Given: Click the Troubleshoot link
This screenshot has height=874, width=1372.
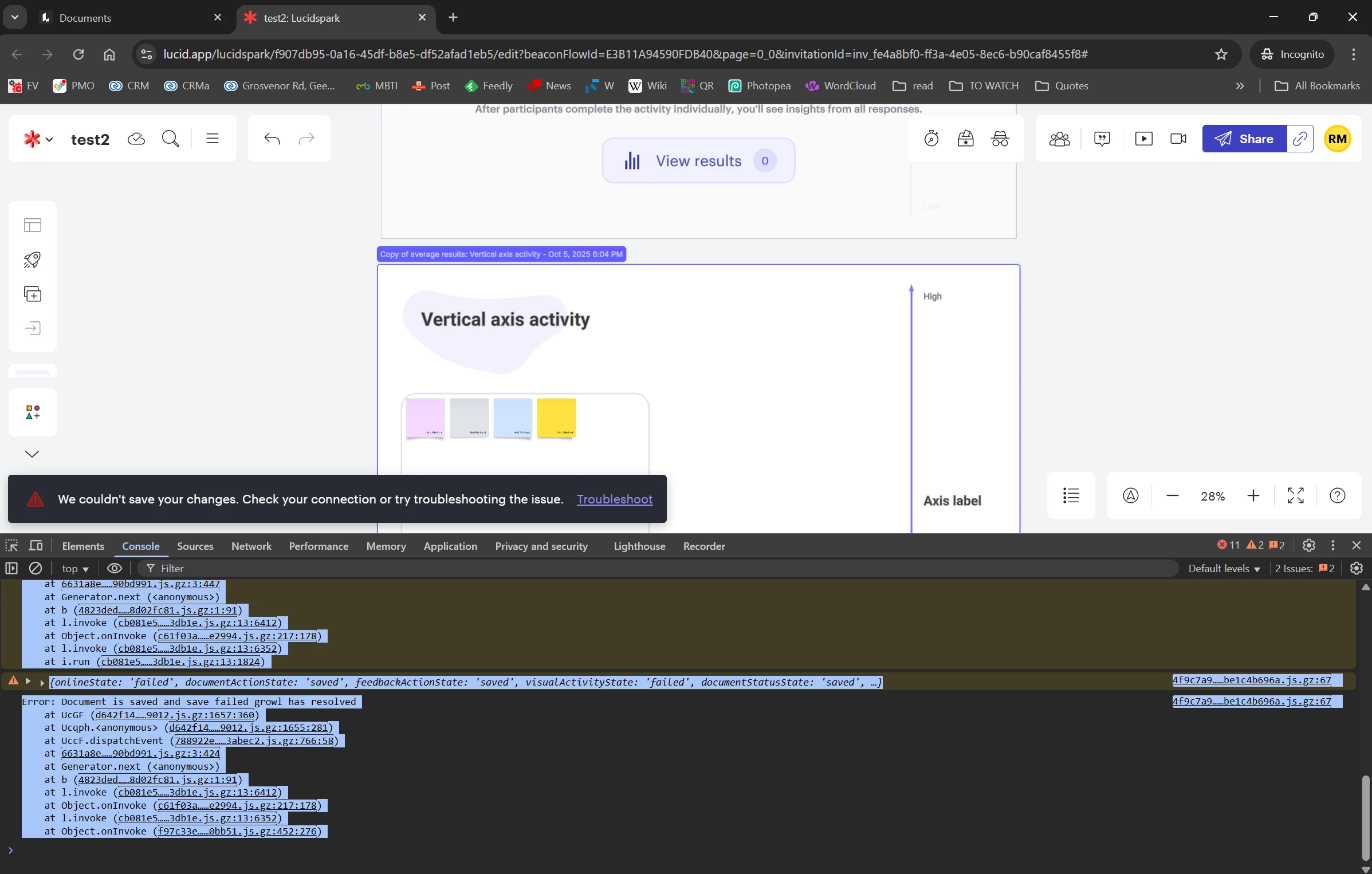Looking at the screenshot, I should [614, 499].
